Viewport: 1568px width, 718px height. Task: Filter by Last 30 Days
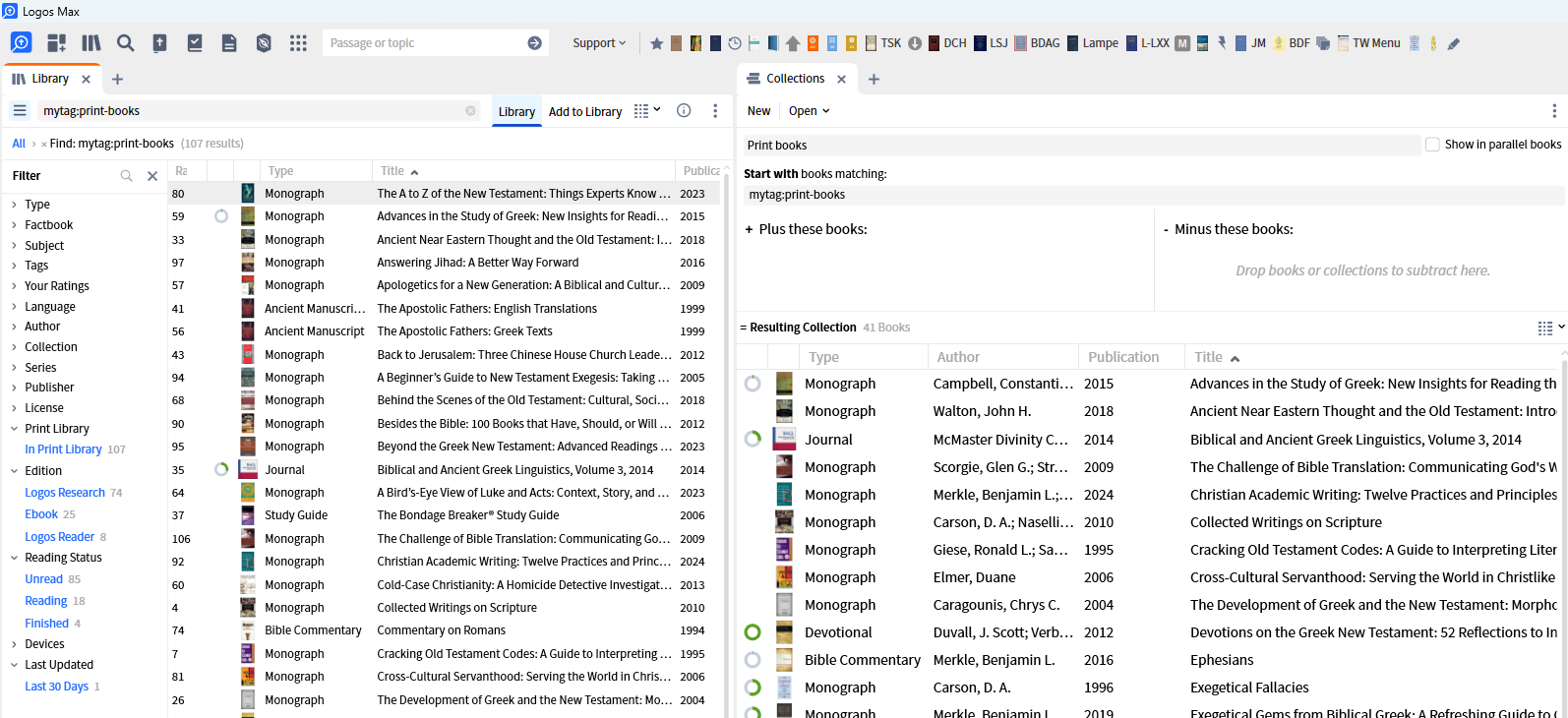click(x=57, y=687)
